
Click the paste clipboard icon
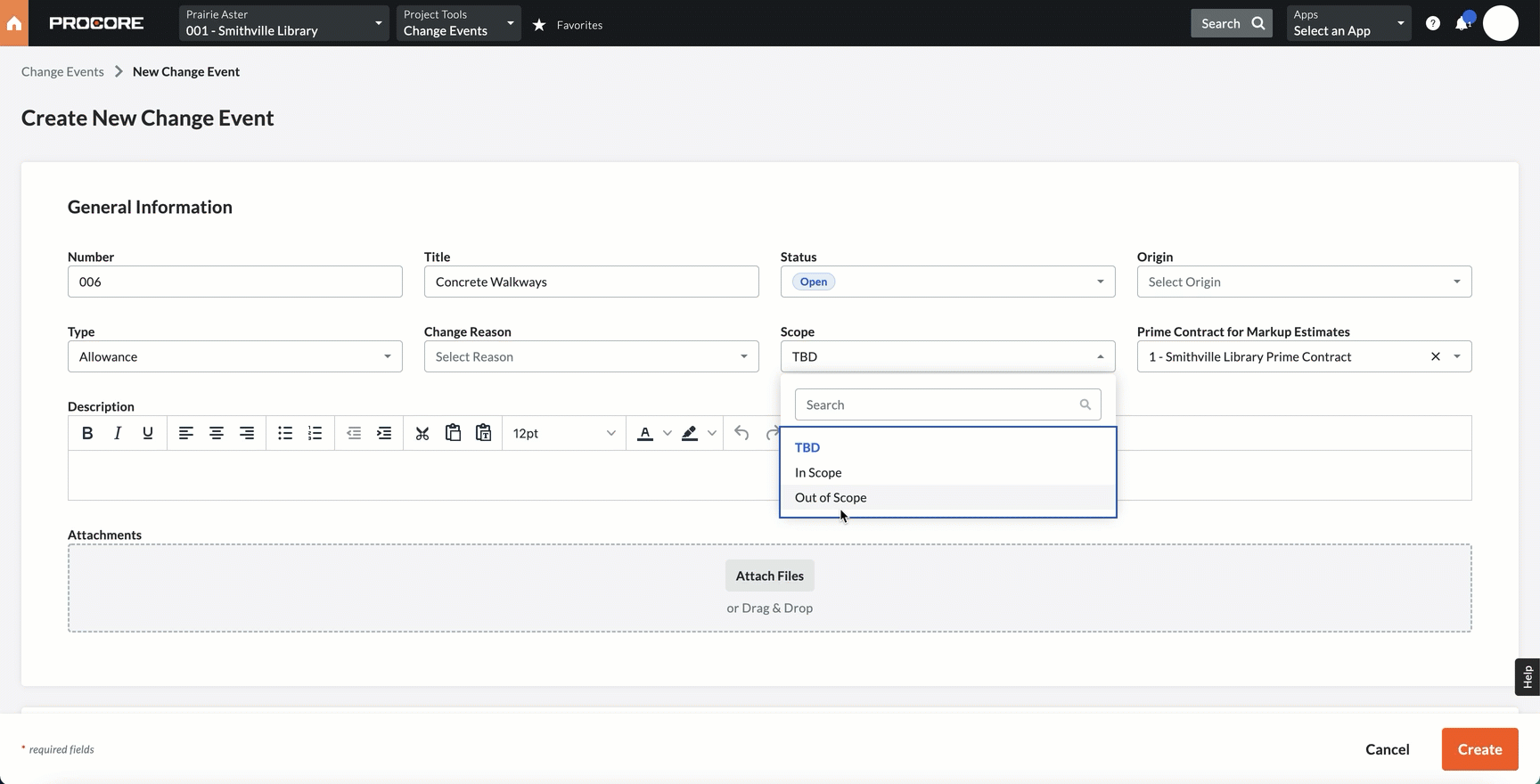pyautogui.click(x=453, y=433)
